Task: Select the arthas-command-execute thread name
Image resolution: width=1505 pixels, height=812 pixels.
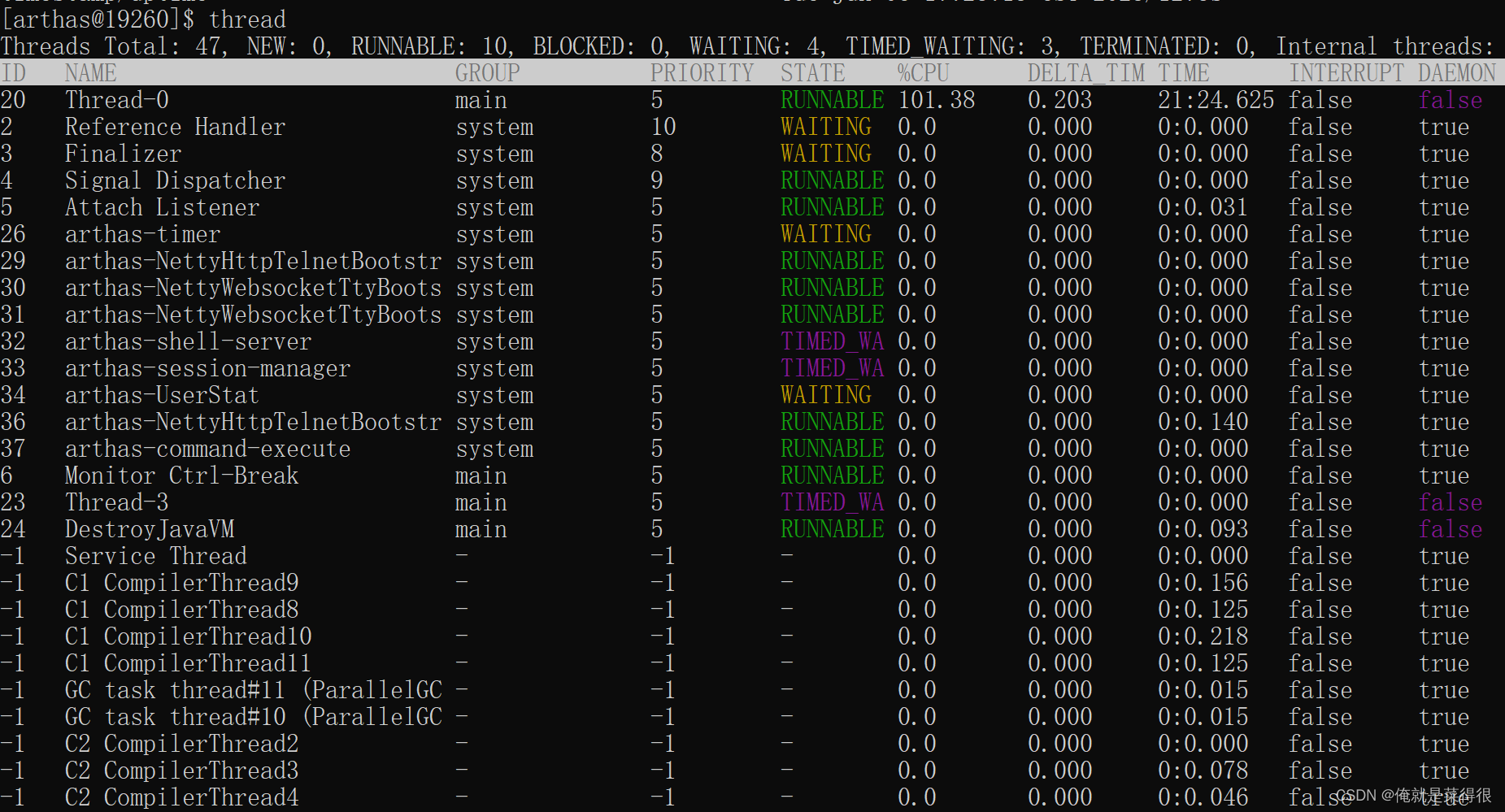Action: [208, 449]
